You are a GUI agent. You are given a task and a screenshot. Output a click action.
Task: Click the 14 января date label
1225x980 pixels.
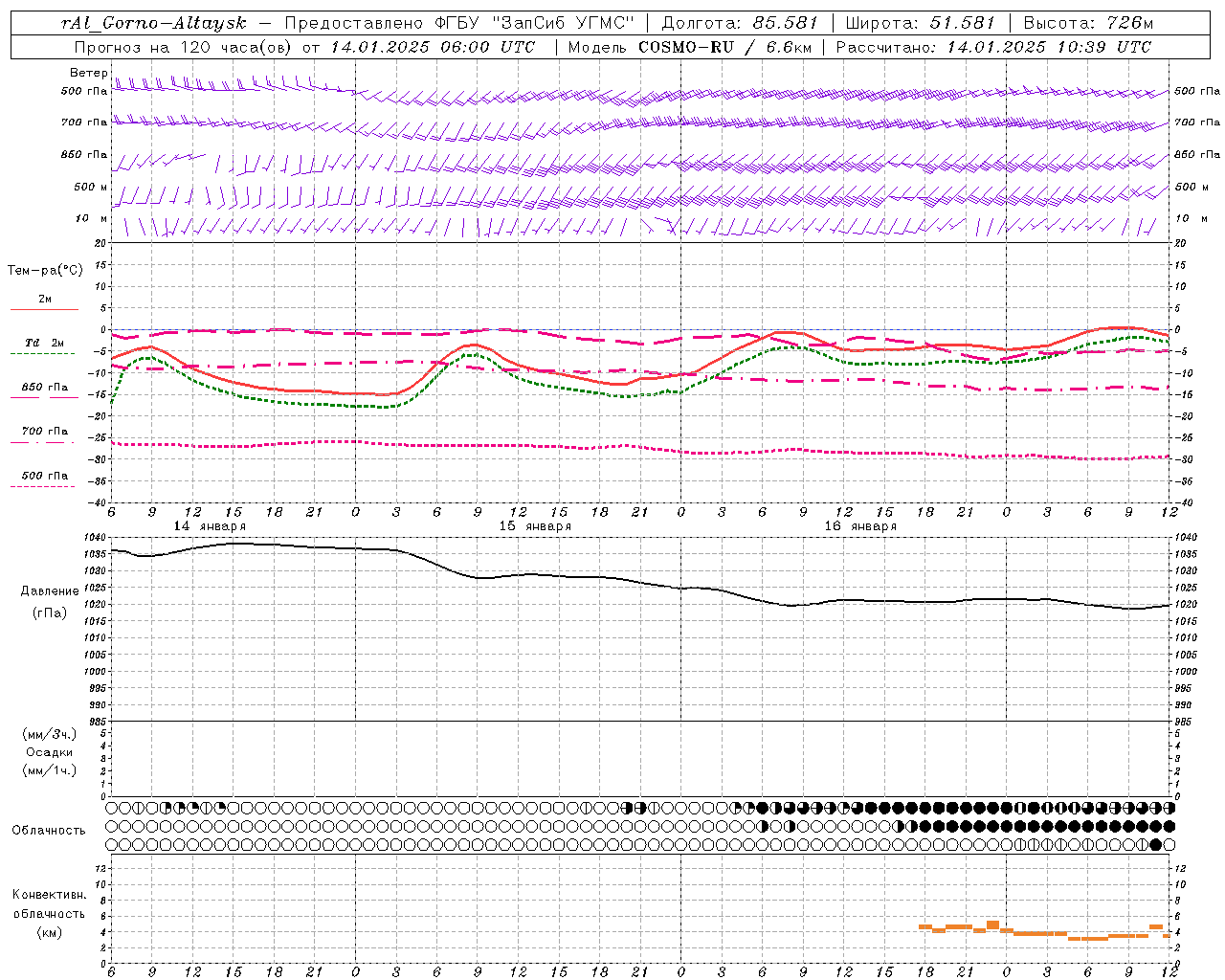210,526
